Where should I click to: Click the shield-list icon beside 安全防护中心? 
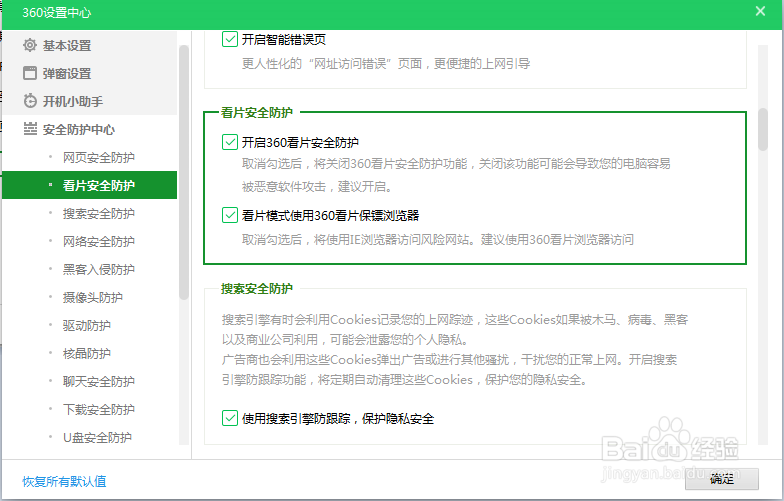[x=30, y=129]
